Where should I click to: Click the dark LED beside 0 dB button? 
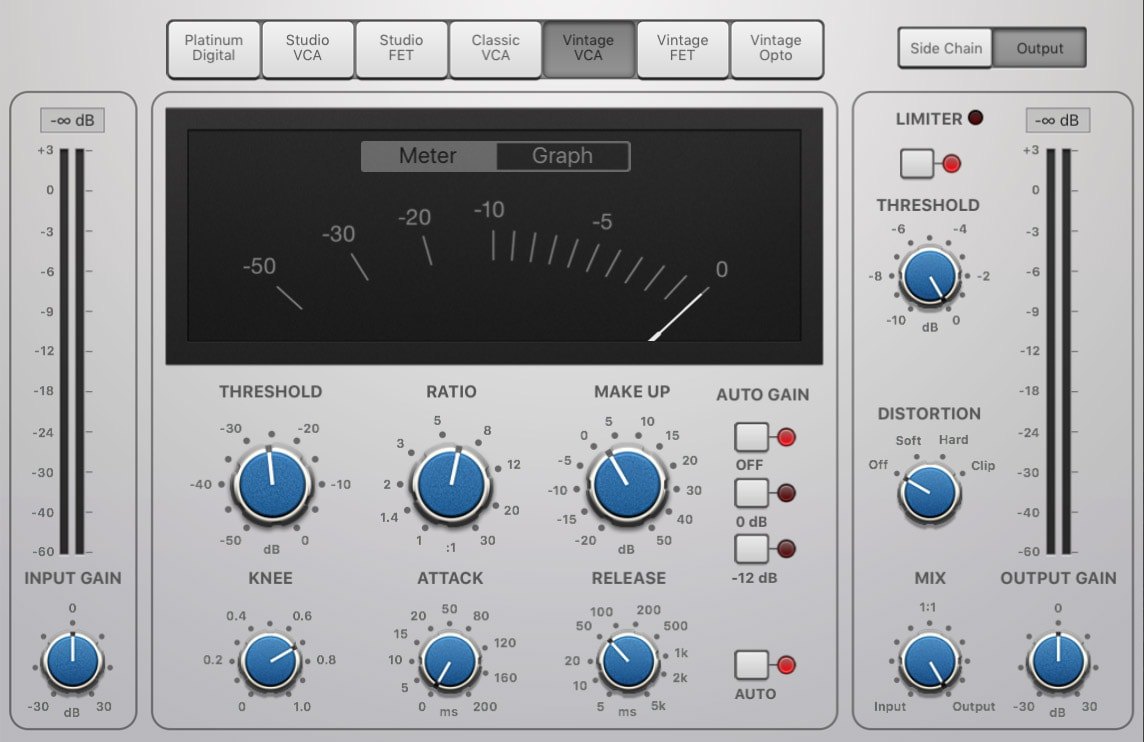click(x=786, y=493)
